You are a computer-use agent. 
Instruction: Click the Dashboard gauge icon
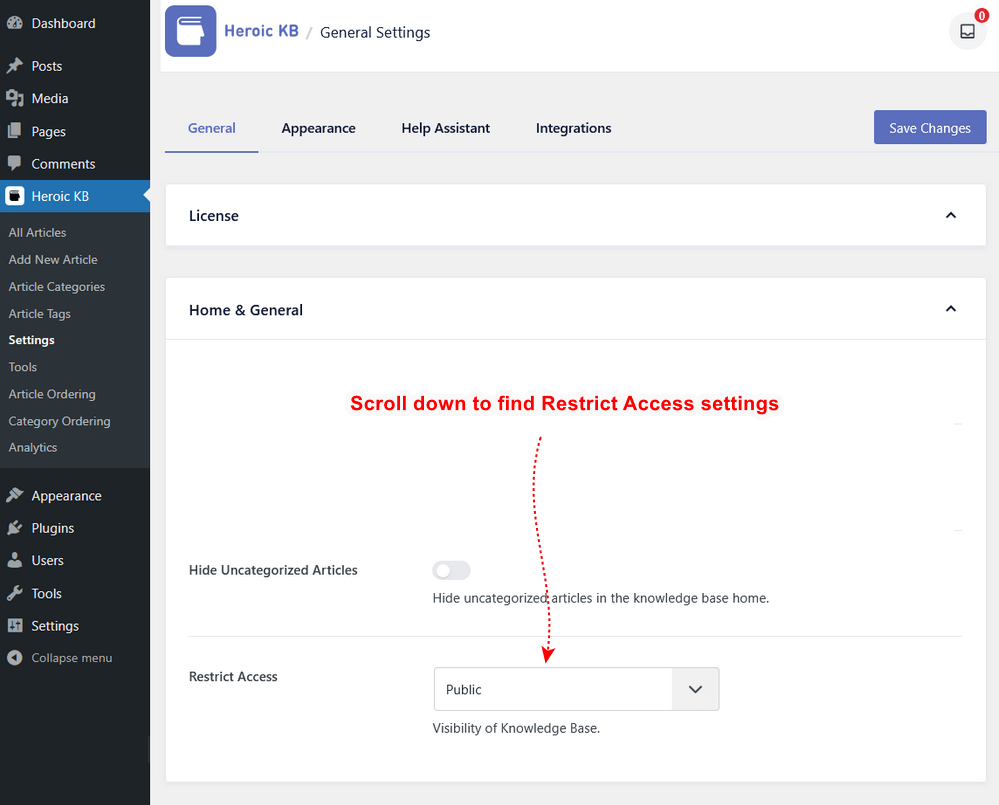(15, 23)
